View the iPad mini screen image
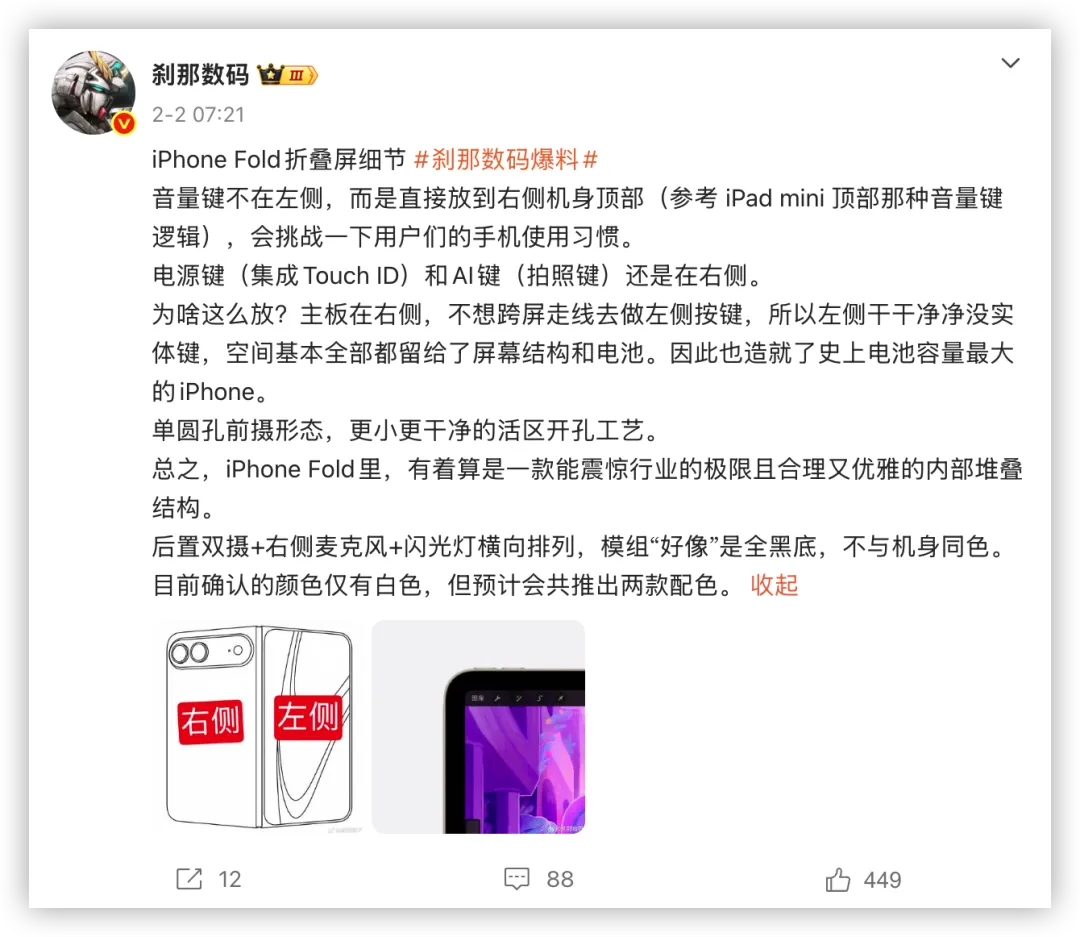Image resolution: width=1080 pixels, height=937 pixels. point(478,727)
